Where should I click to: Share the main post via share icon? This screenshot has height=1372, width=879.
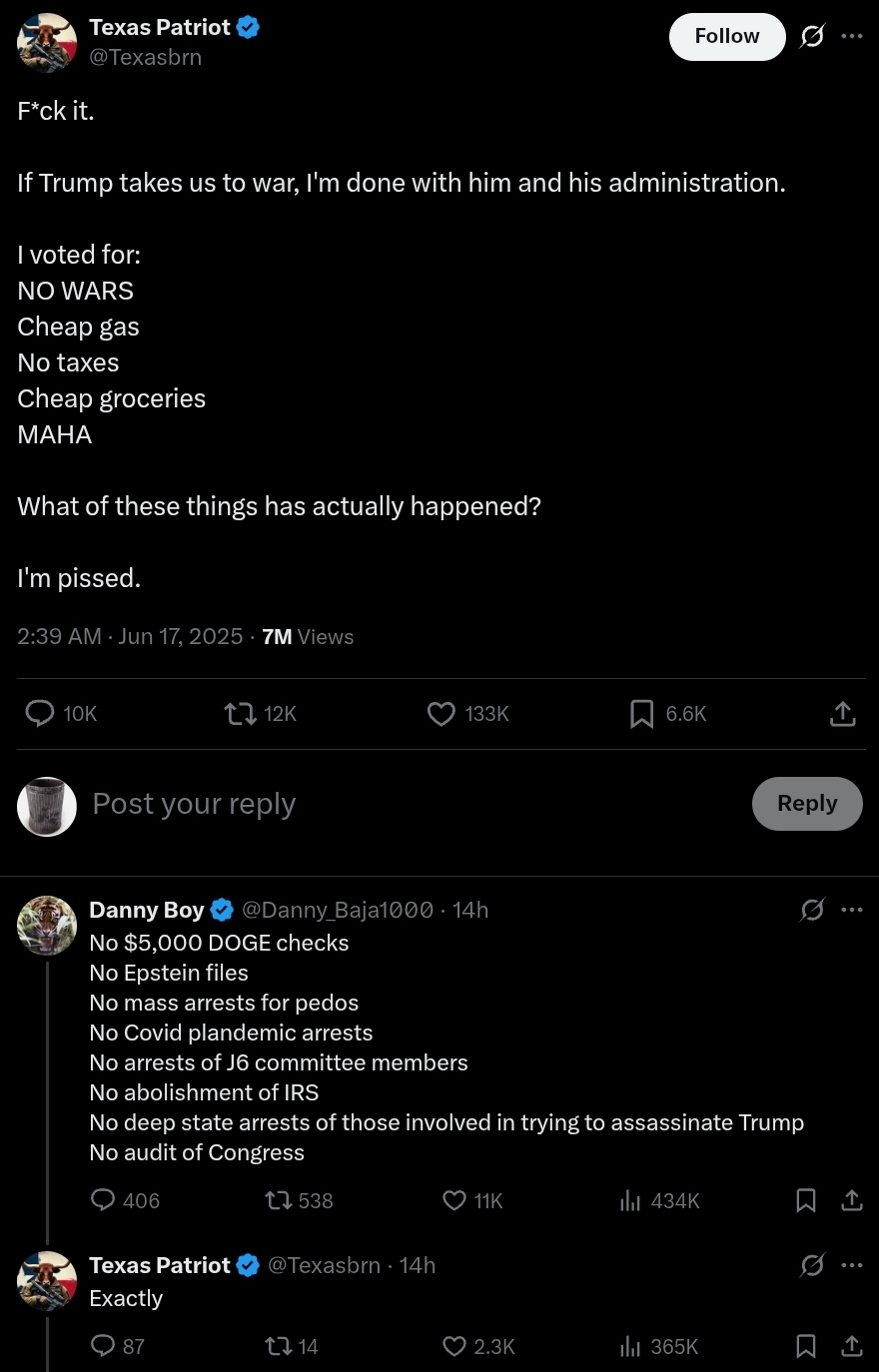pos(843,714)
